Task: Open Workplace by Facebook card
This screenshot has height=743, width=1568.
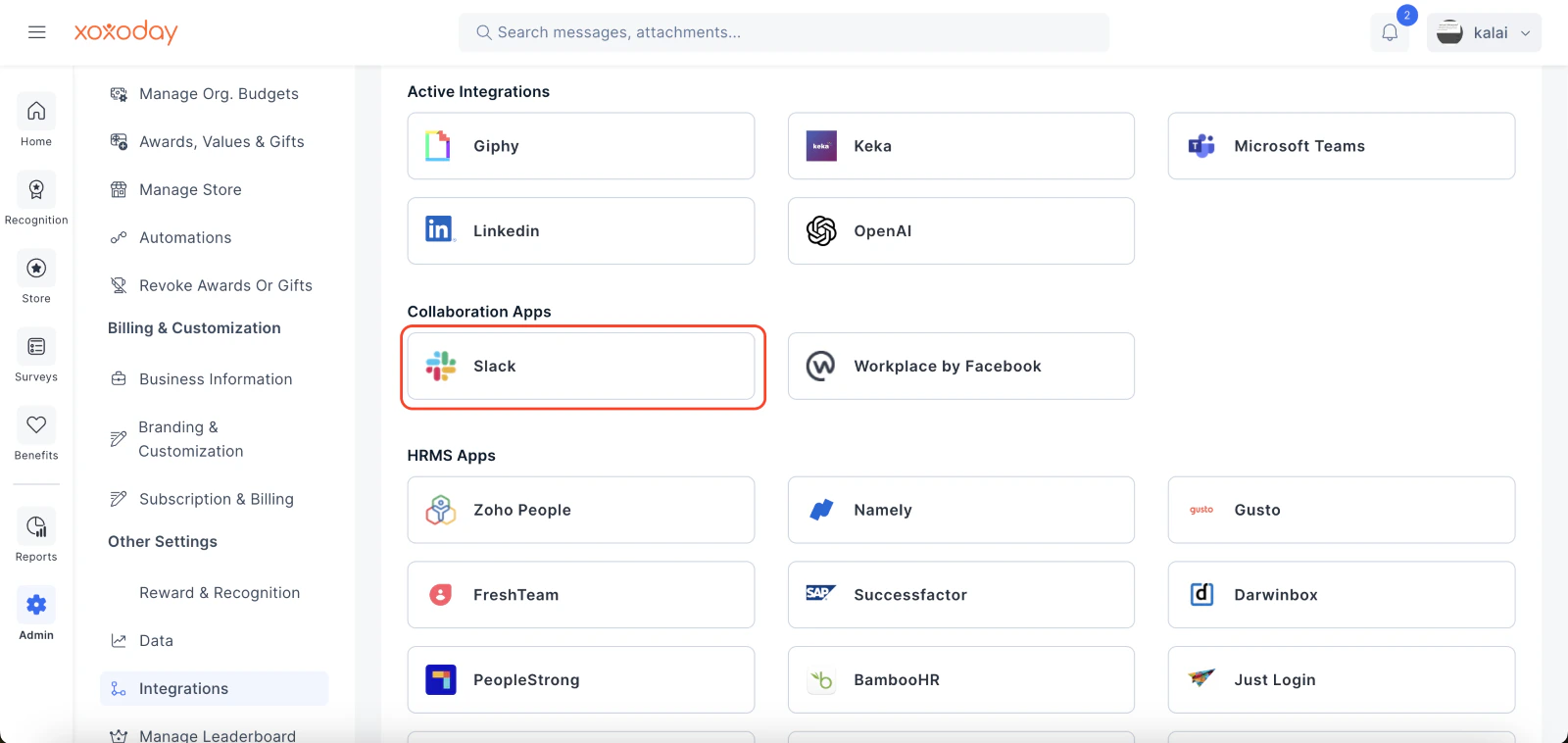Action: [961, 367]
